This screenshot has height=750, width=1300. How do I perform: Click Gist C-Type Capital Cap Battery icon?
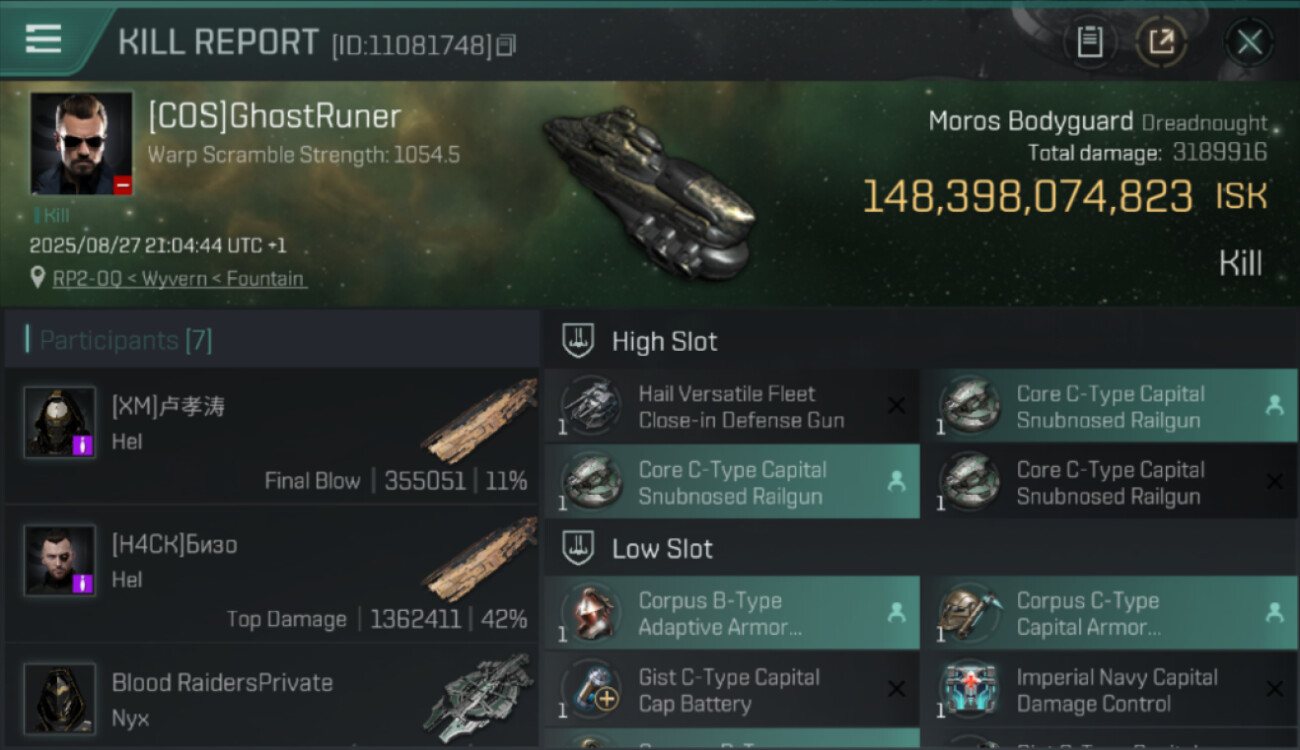[x=590, y=690]
